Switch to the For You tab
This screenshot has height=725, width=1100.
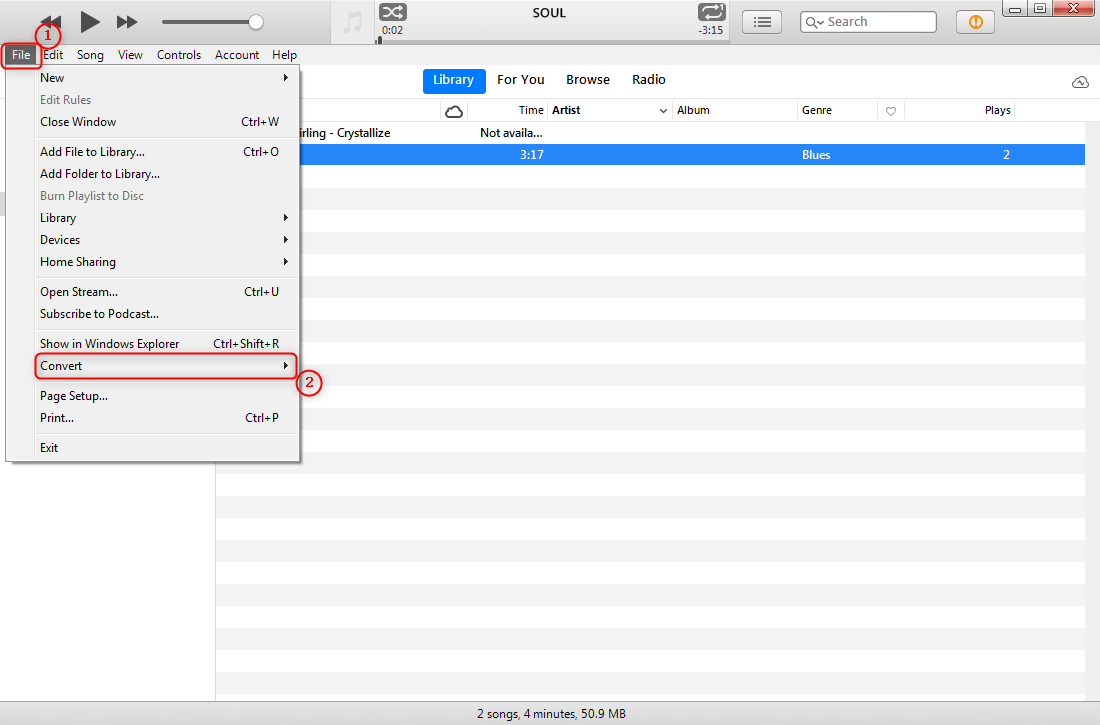521,80
